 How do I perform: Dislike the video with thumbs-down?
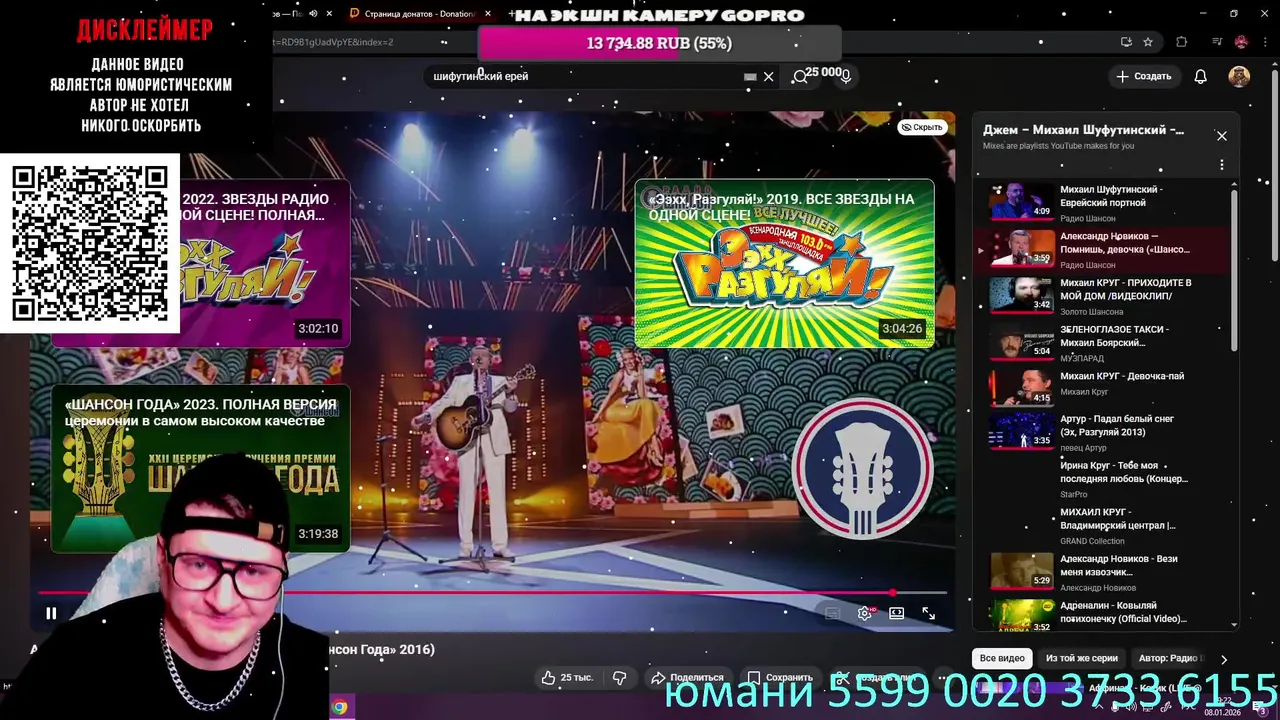point(620,678)
